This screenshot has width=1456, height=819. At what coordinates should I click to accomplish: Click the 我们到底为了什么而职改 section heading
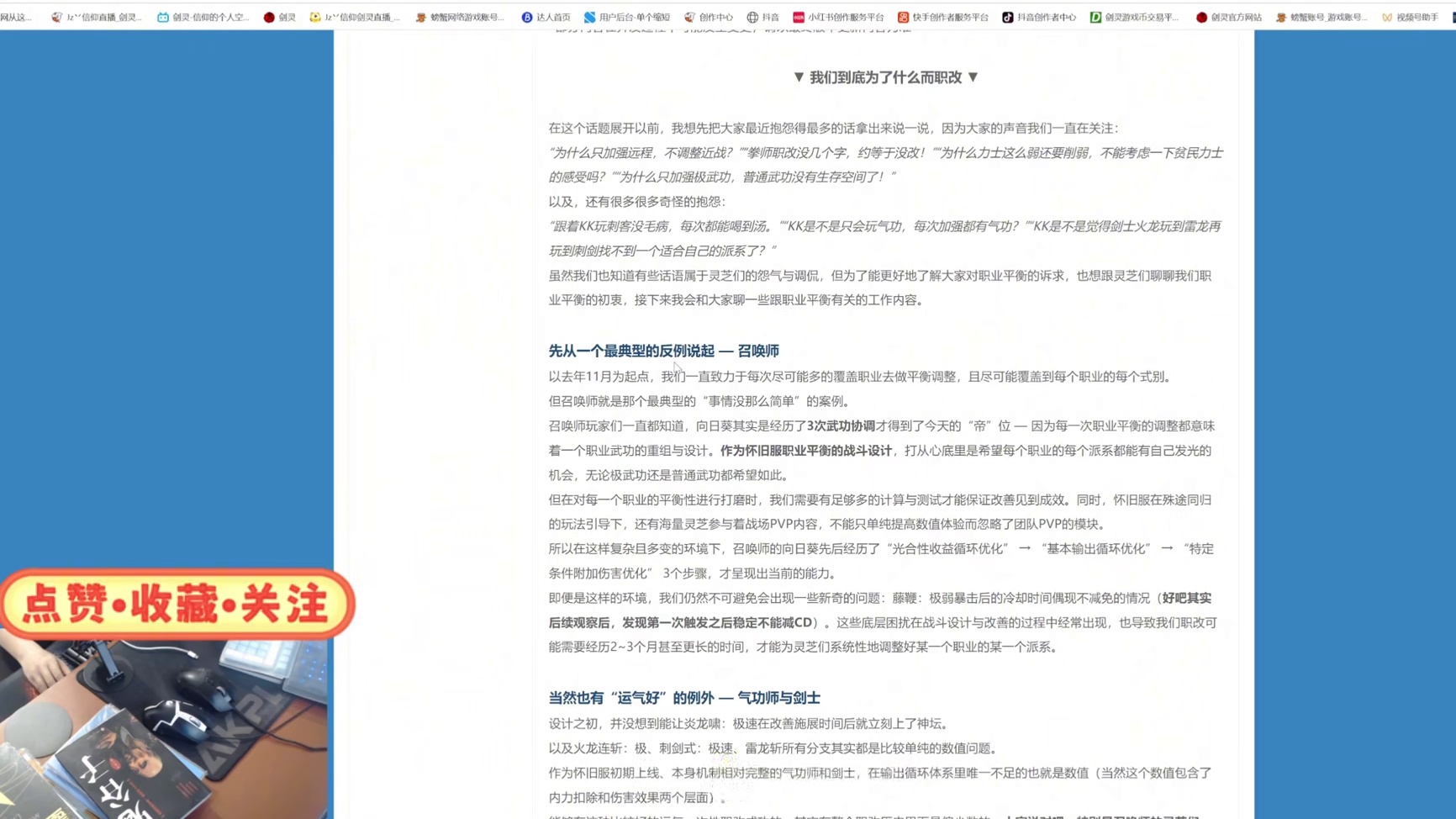tap(885, 77)
